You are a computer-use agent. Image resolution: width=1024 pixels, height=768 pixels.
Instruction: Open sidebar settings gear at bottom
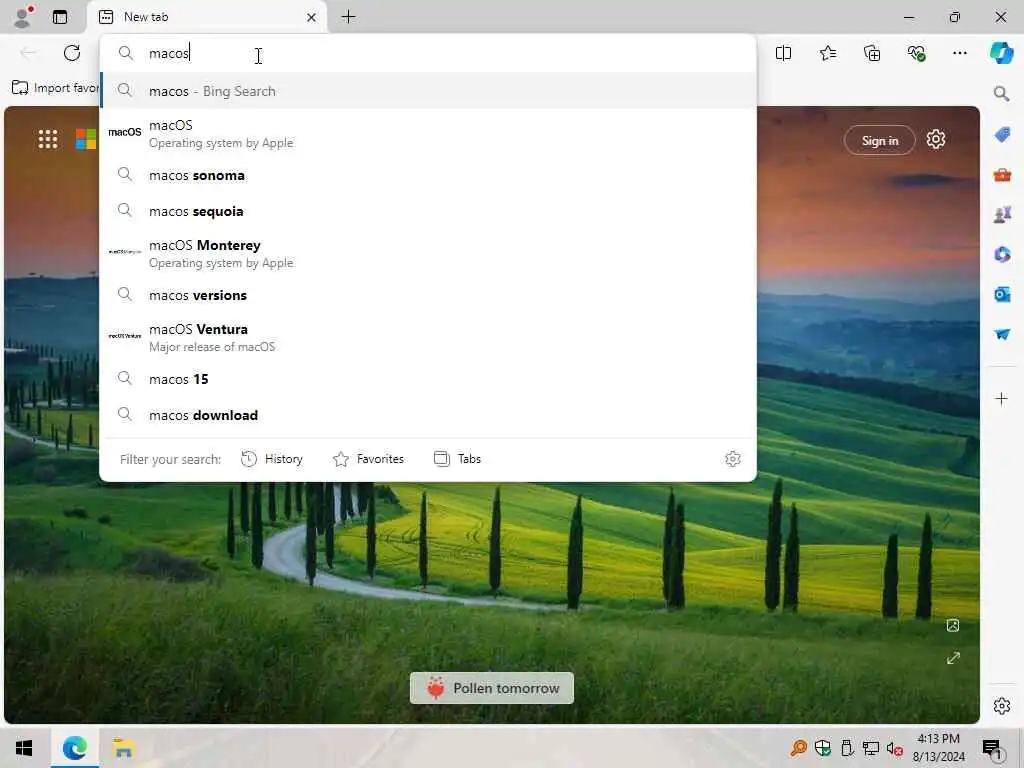[1001, 706]
